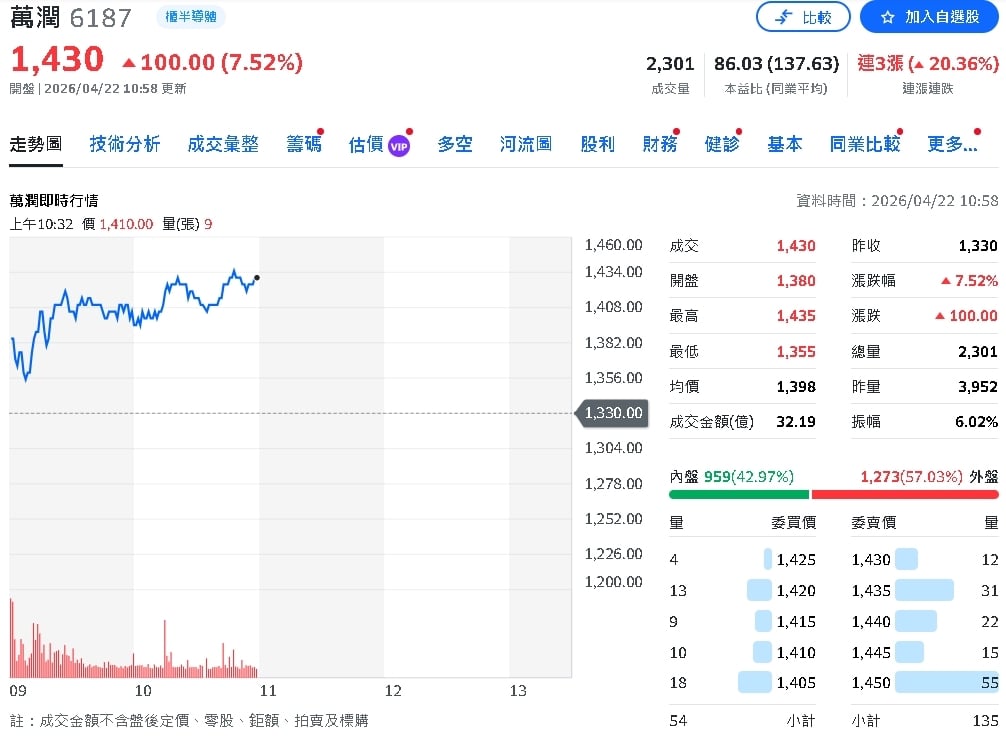This screenshot has width=1006, height=741.
Task: Open the 同業比較 tab
Action: pos(865,144)
